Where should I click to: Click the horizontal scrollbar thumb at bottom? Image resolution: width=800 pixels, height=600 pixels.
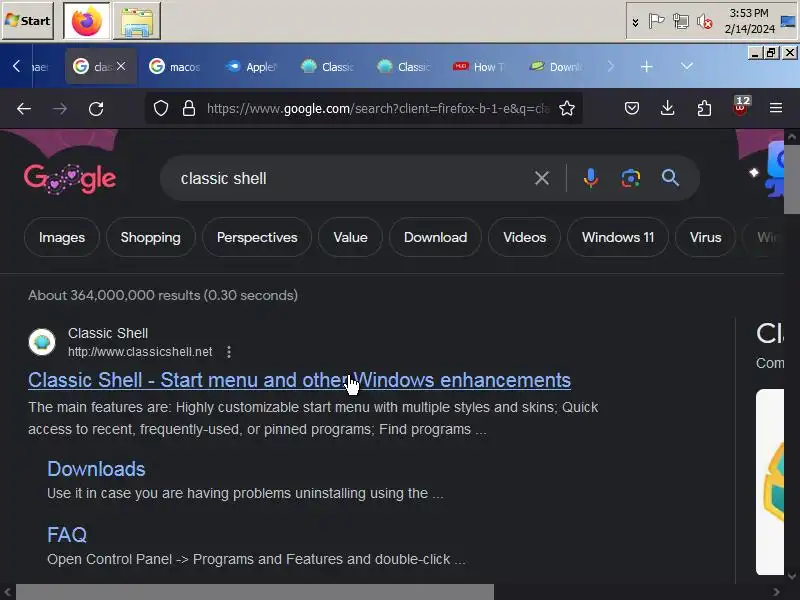click(255, 592)
